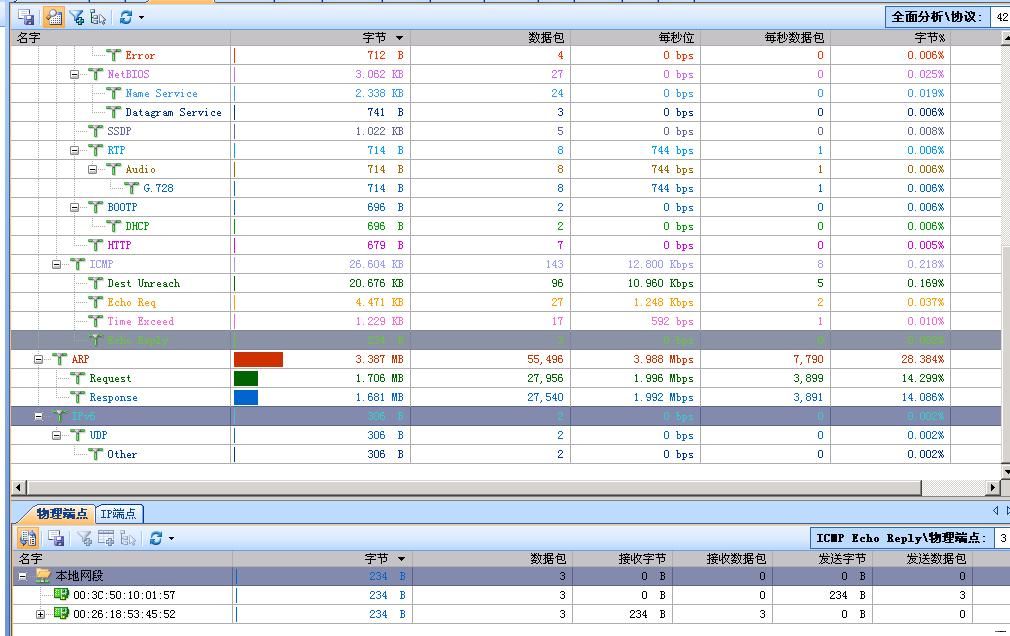Click the red byte bar next to ARP

pyautogui.click(x=258, y=359)
